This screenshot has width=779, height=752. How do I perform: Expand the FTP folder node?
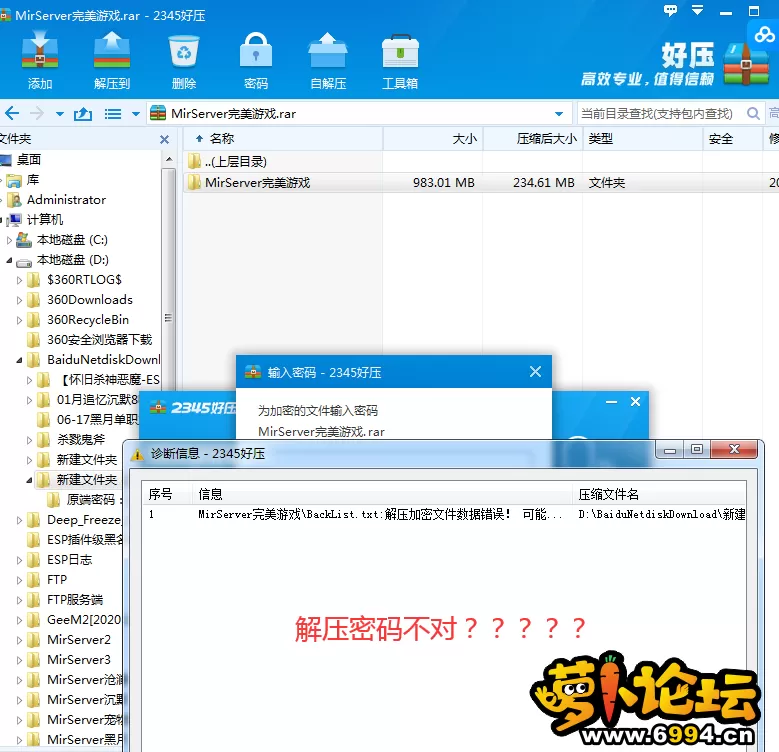19,580
